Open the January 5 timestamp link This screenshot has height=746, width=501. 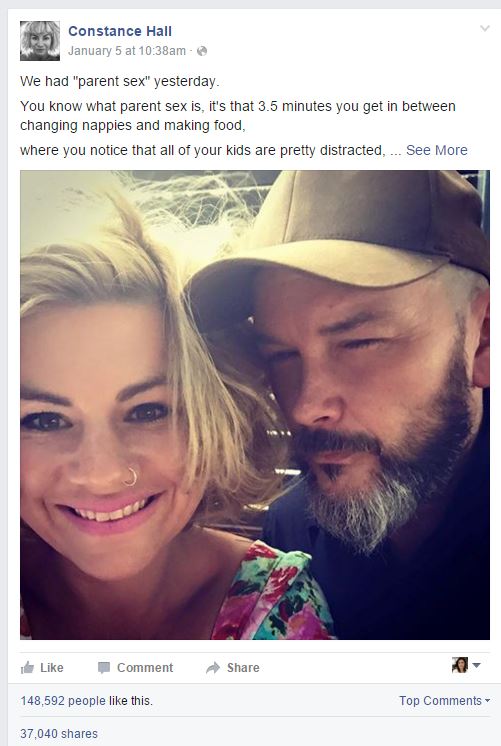click(127, 51)
